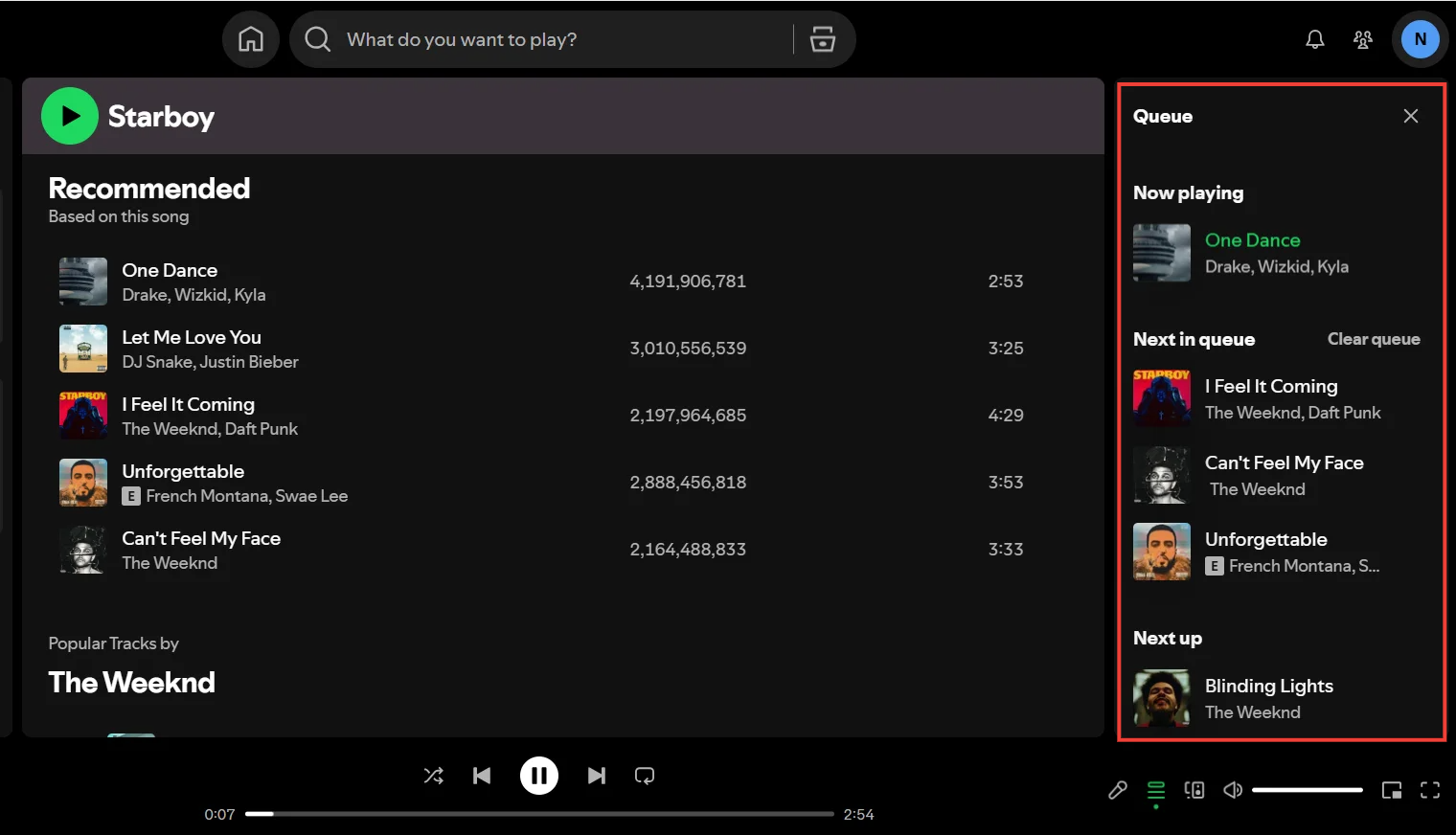
Task: Enter full screen mode
Action: 1430,790
